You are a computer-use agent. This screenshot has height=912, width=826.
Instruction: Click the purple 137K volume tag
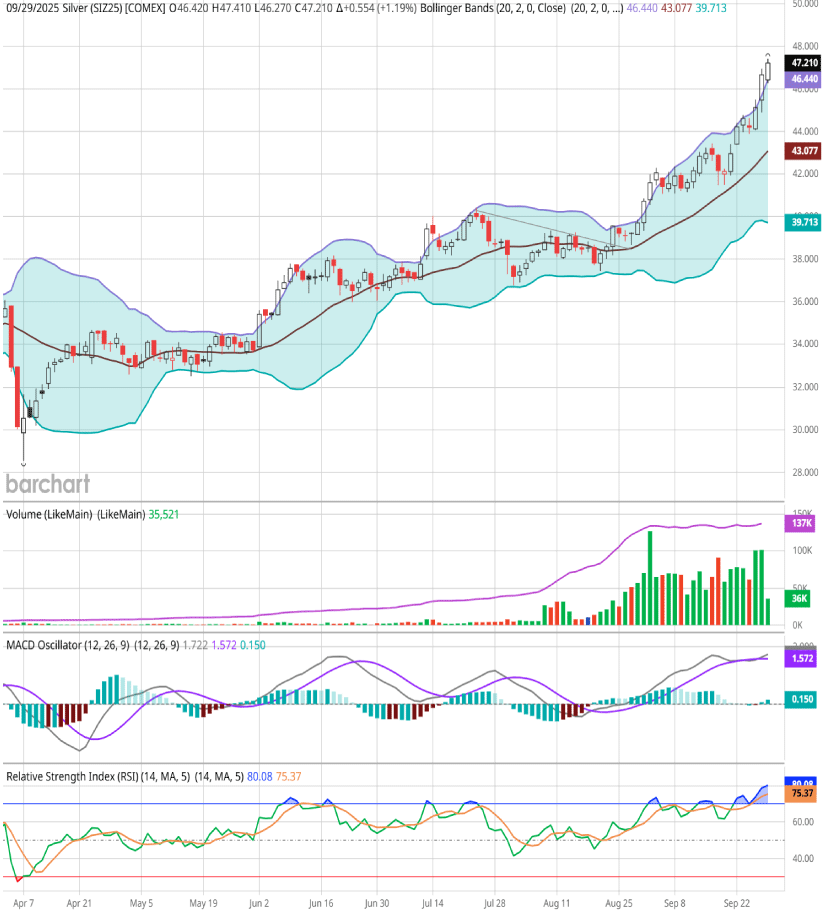(x=801, y=523)
